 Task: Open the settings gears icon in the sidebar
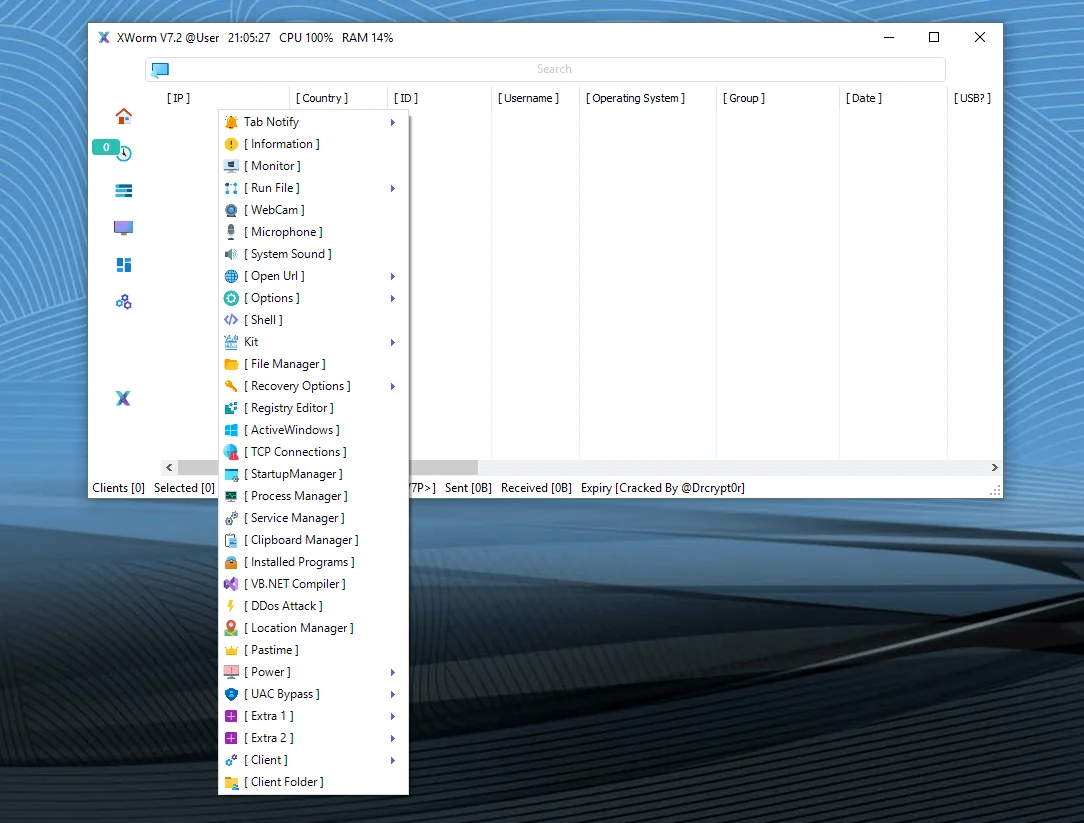coord(123,301)
